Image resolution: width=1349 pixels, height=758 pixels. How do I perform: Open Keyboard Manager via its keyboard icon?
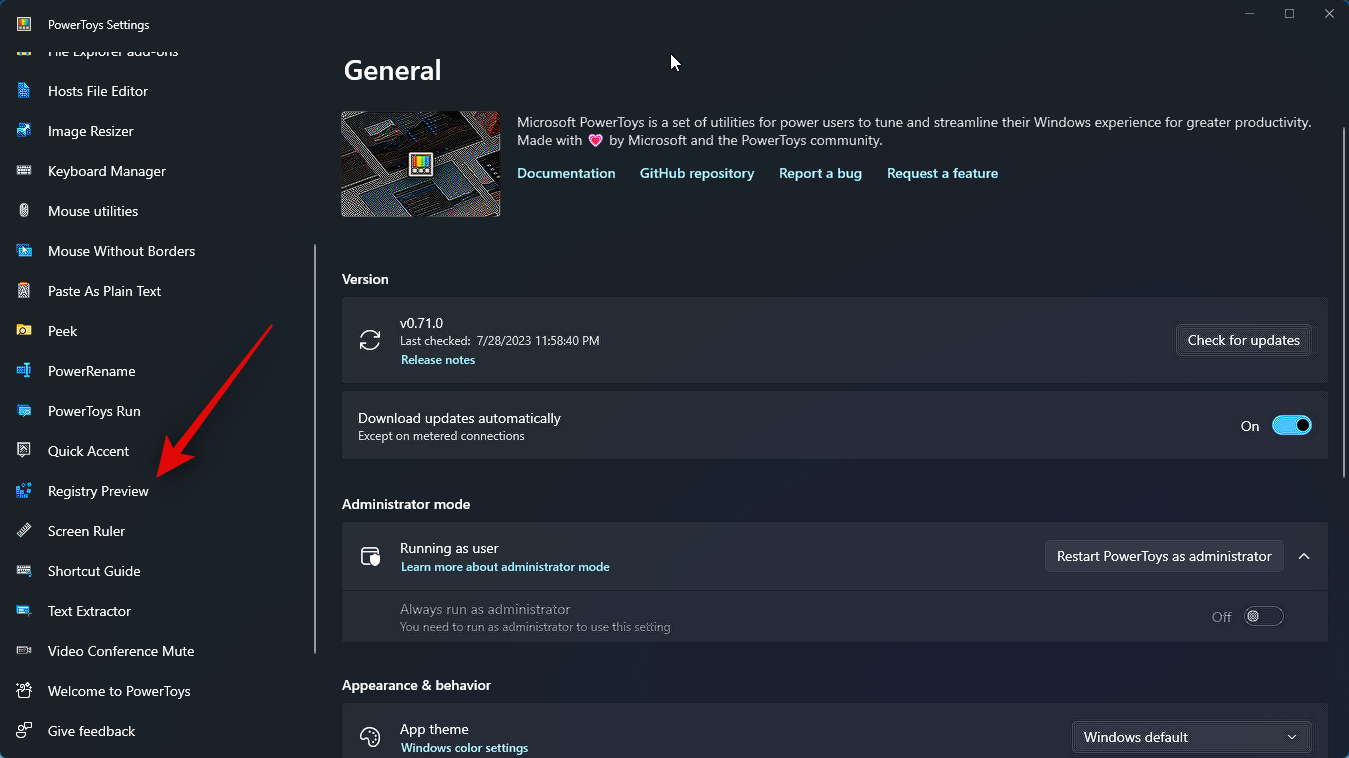(x=24, y=171)
